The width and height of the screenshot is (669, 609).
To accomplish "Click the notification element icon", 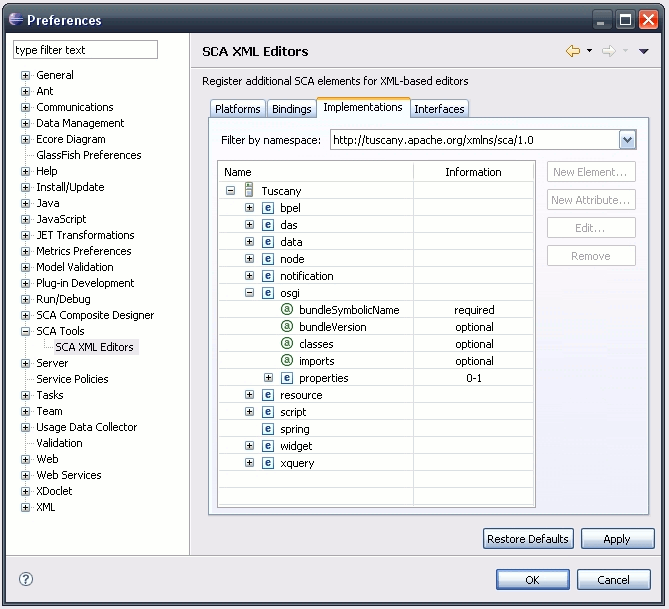I will pyautogui.click(x=268, y=276).
